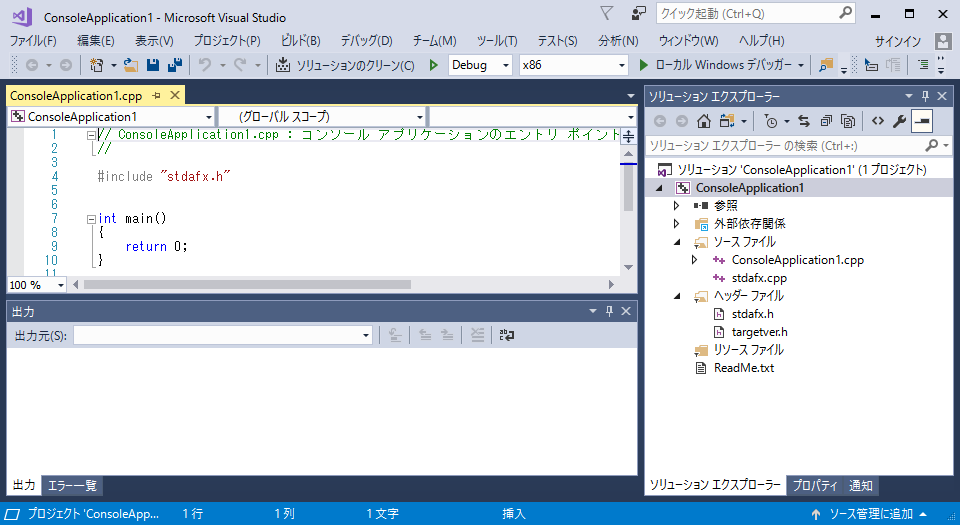
Task: Click the Navigate Backward icon in main toolbar
Action: 32,65
